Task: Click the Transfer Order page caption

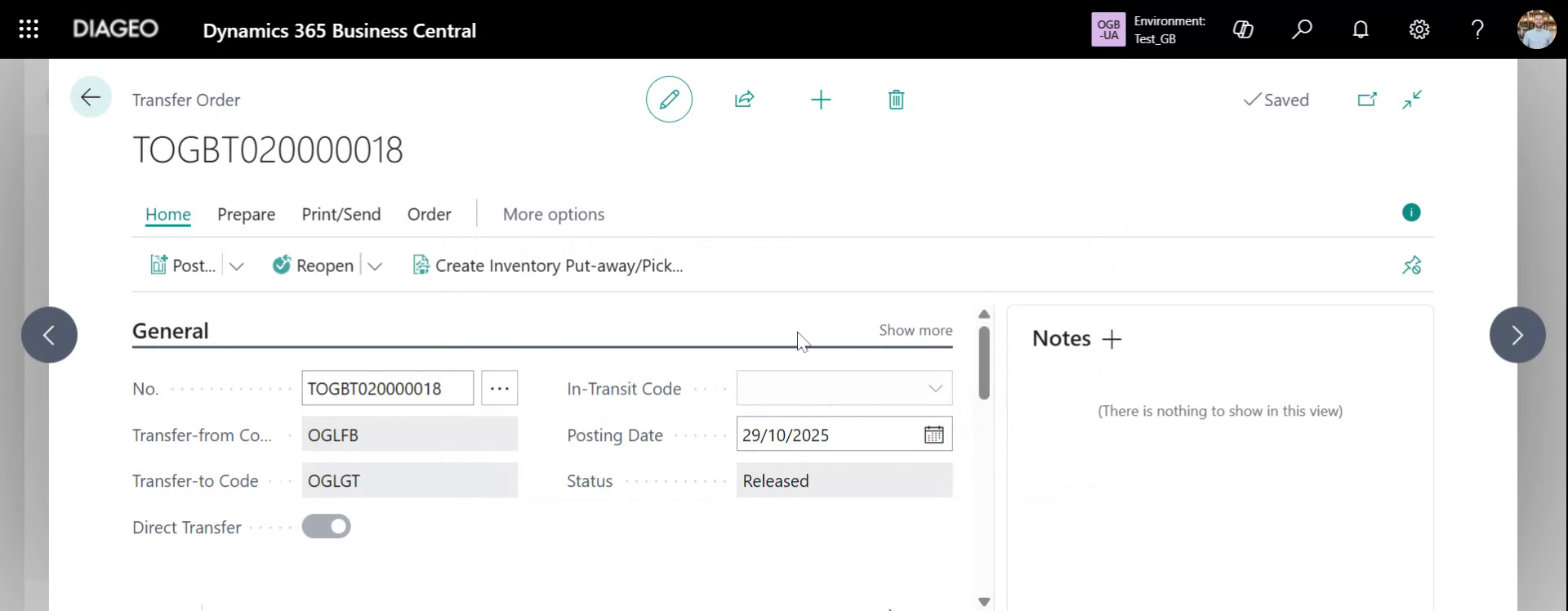Action: 186,100
